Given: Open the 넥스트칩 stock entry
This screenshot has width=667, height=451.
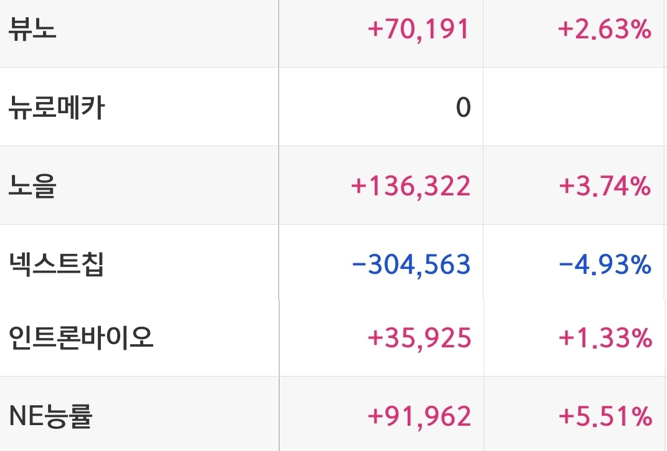Looking at the screenshot, I should (x=56, y=264).
